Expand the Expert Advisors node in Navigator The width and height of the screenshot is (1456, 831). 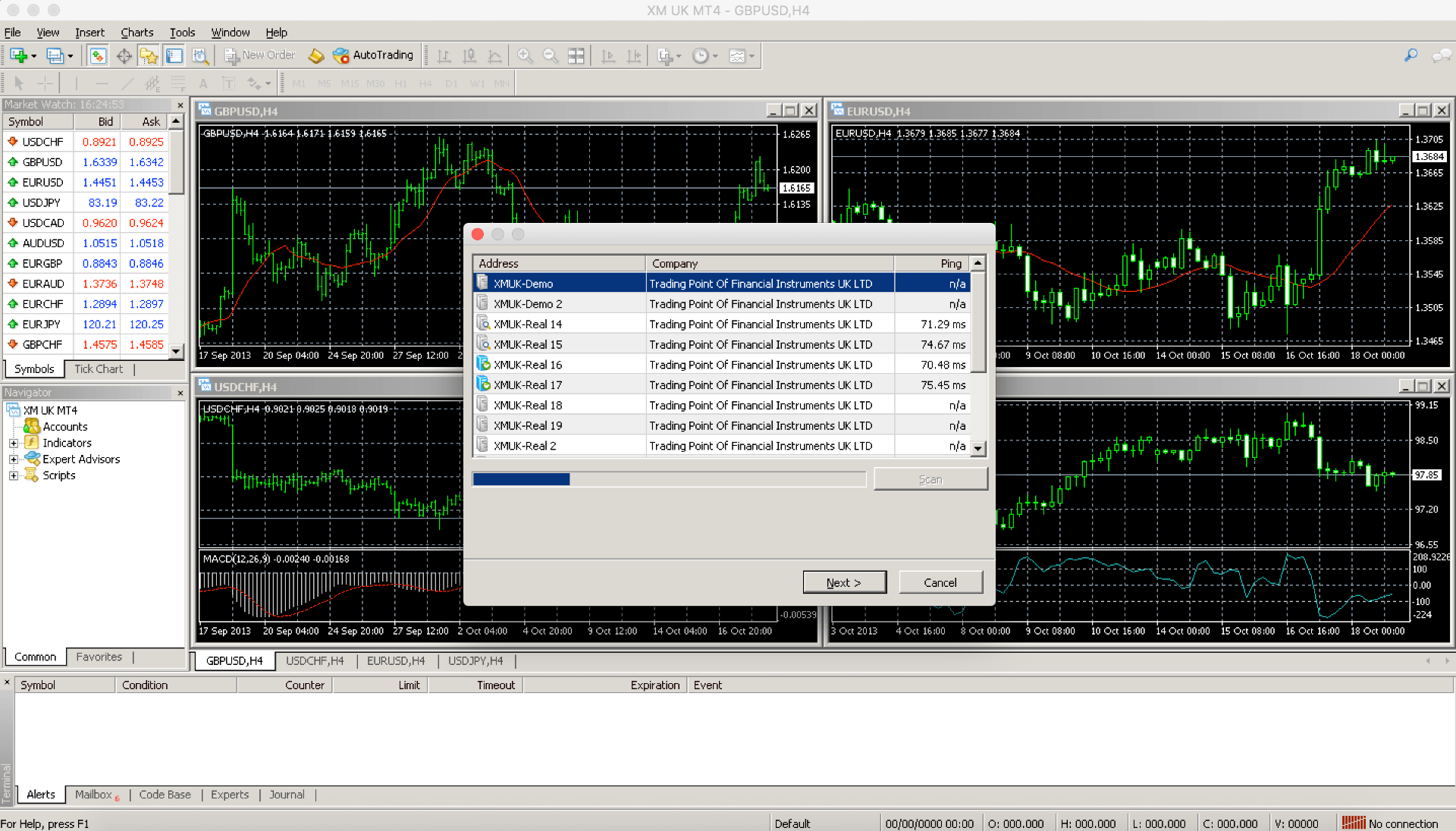(x=13, y=459)
